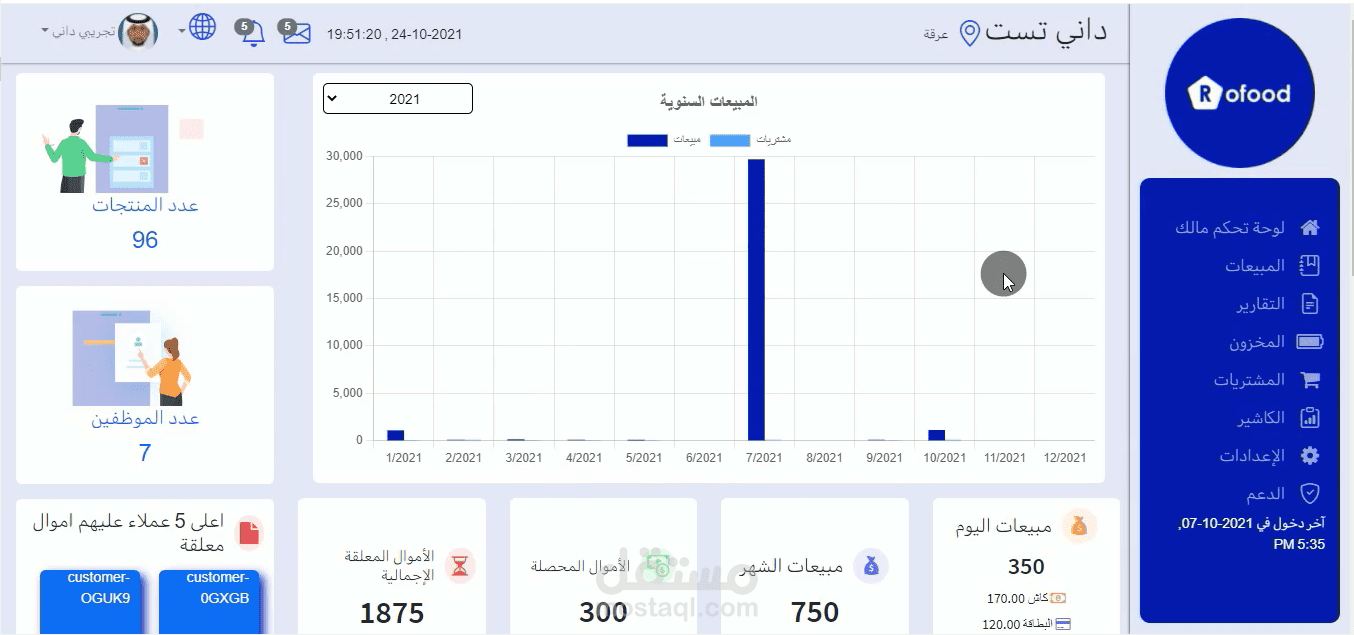
Task: Click collected money value 300
Action: [x=603, y=612]
